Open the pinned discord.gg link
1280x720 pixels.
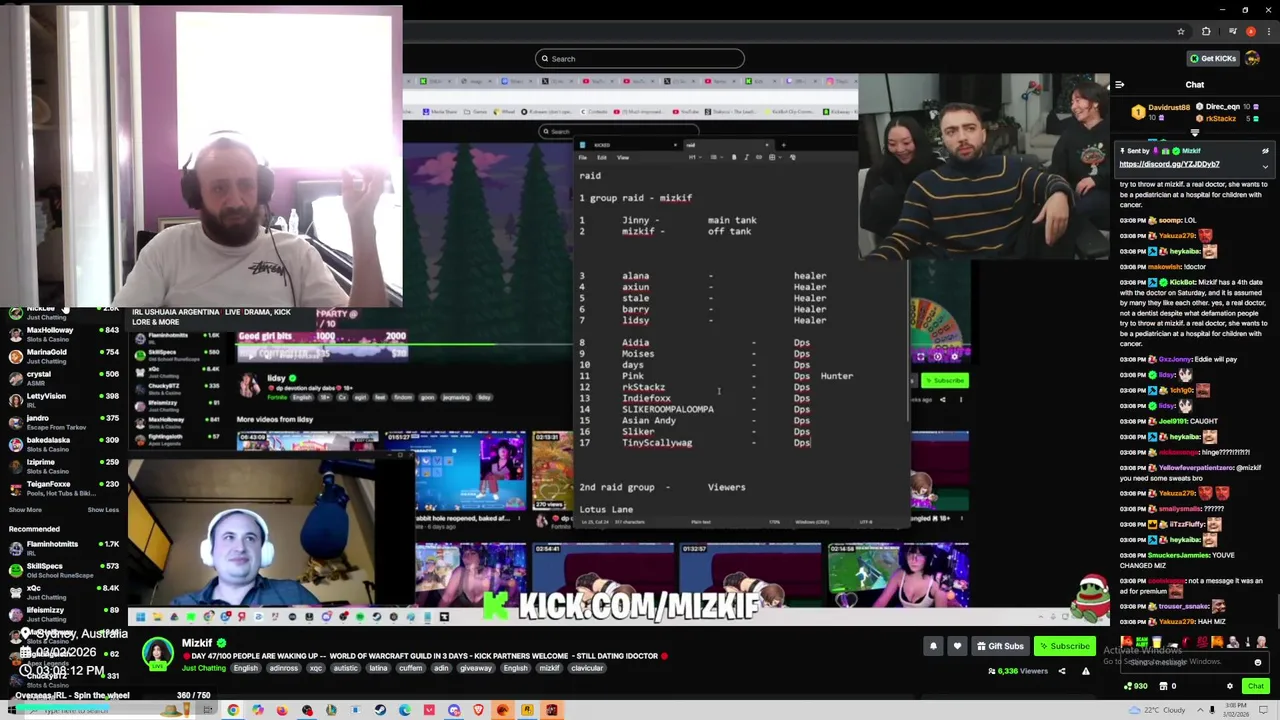coord(1169,164)
